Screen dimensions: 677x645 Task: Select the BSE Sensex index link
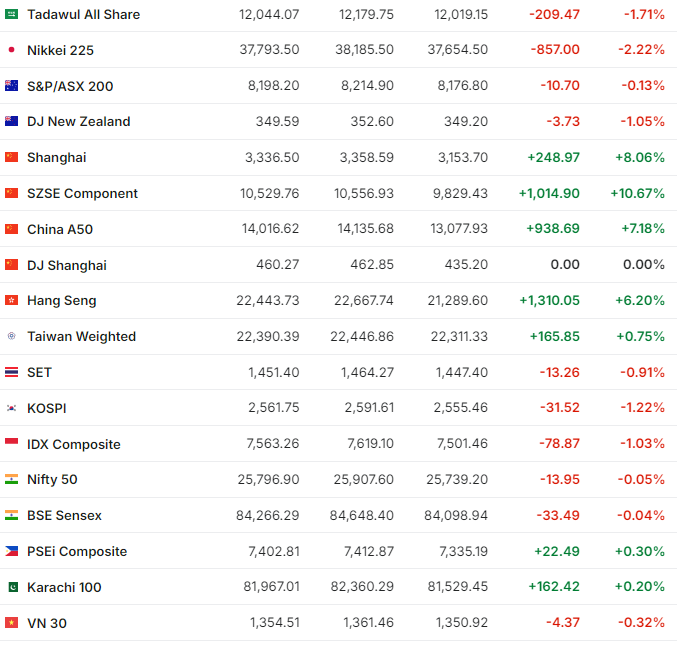tap(64, 516)
